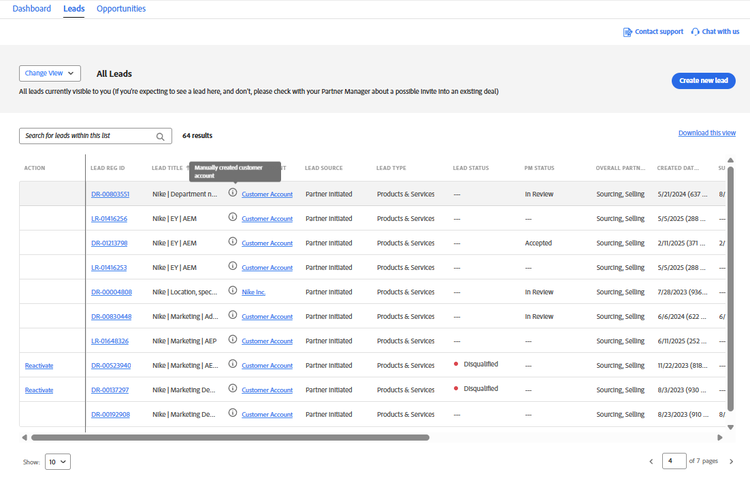The width and height of the screenshot is (750, 478).
Task: Click info icon in DR-00803551 row
Action: [232, 193]
